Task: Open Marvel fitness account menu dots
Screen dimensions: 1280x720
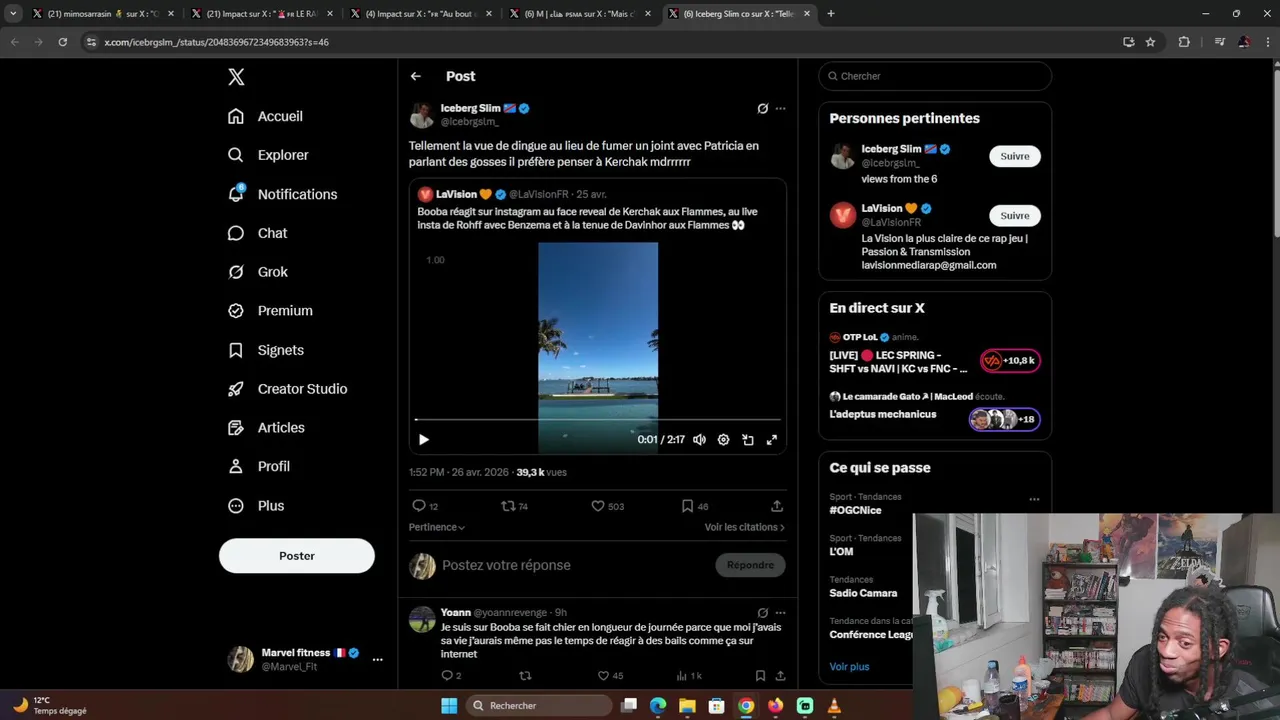Action: pos(377,659)
